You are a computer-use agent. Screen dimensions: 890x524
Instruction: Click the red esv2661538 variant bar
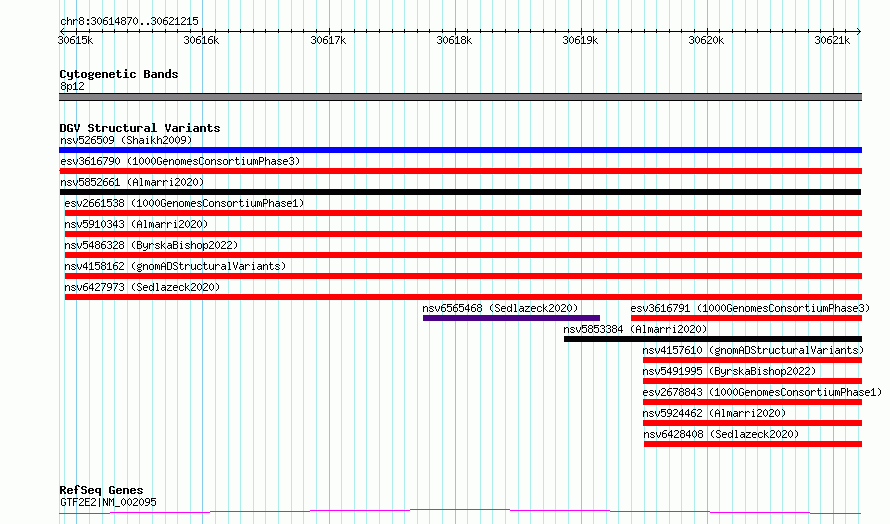pos(463,213)
